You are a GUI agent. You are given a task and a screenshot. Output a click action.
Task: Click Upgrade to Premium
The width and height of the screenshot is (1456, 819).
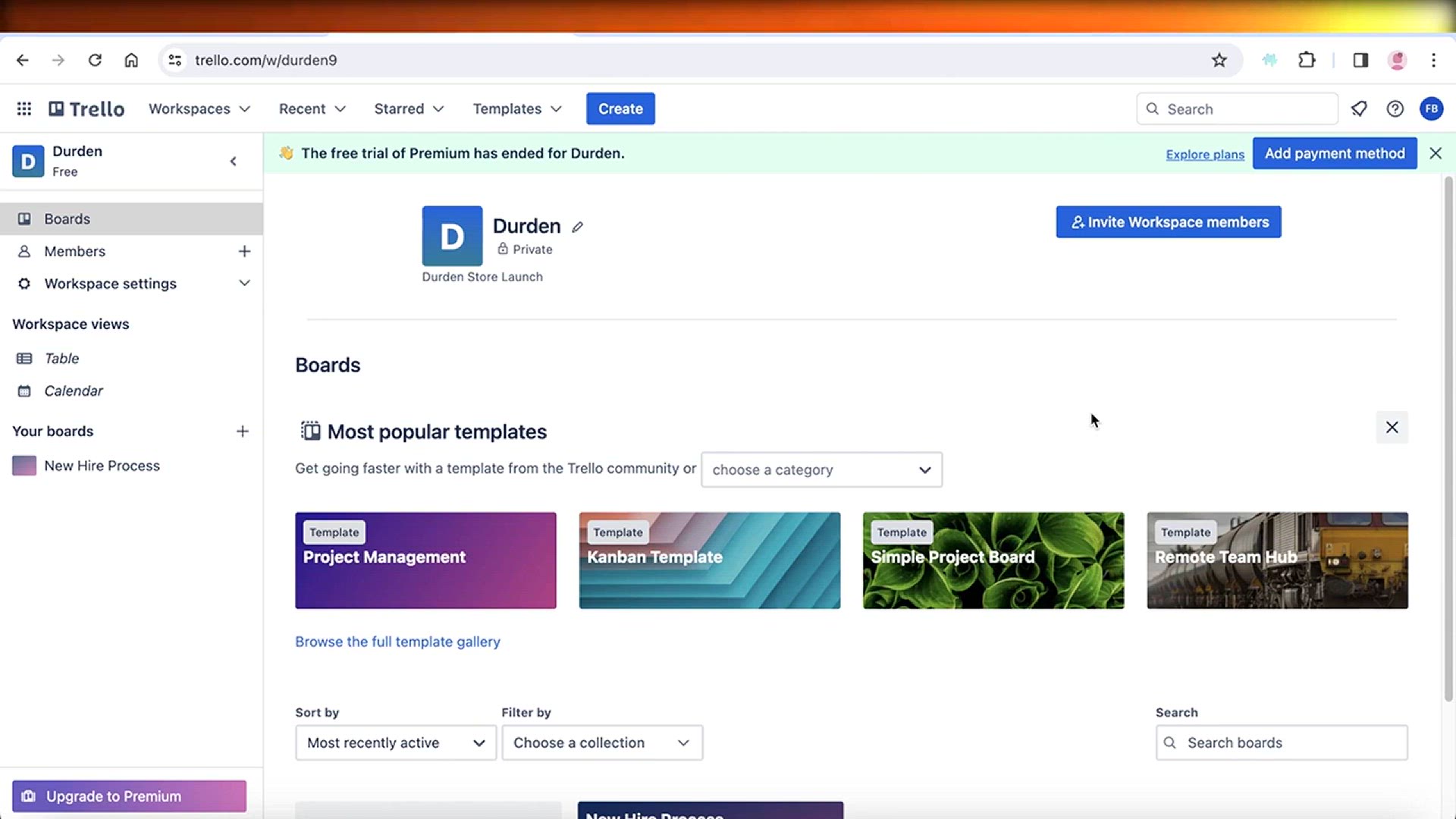point(129,796)
